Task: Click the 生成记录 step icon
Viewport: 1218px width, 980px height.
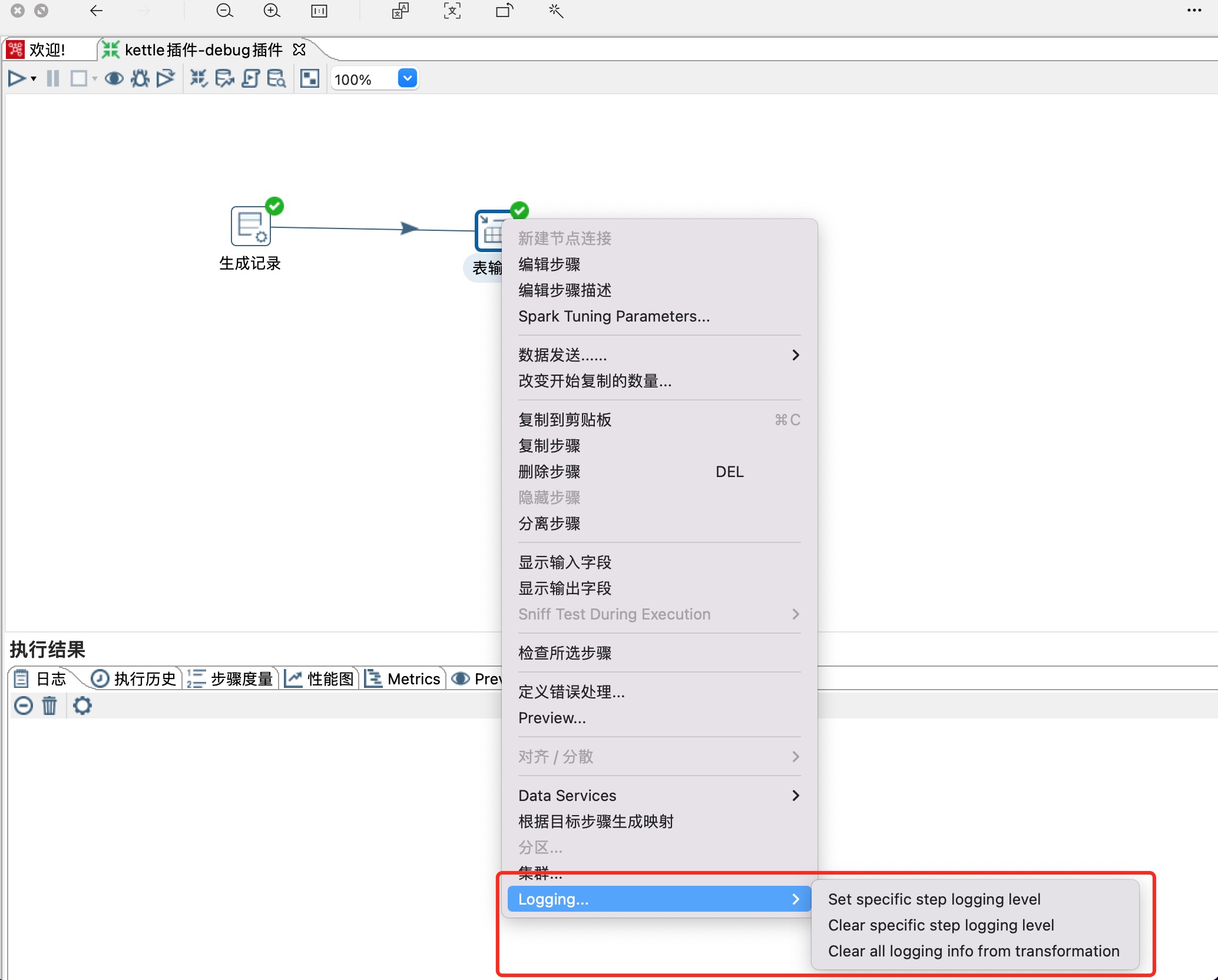Action: click(x=250, y=226)
